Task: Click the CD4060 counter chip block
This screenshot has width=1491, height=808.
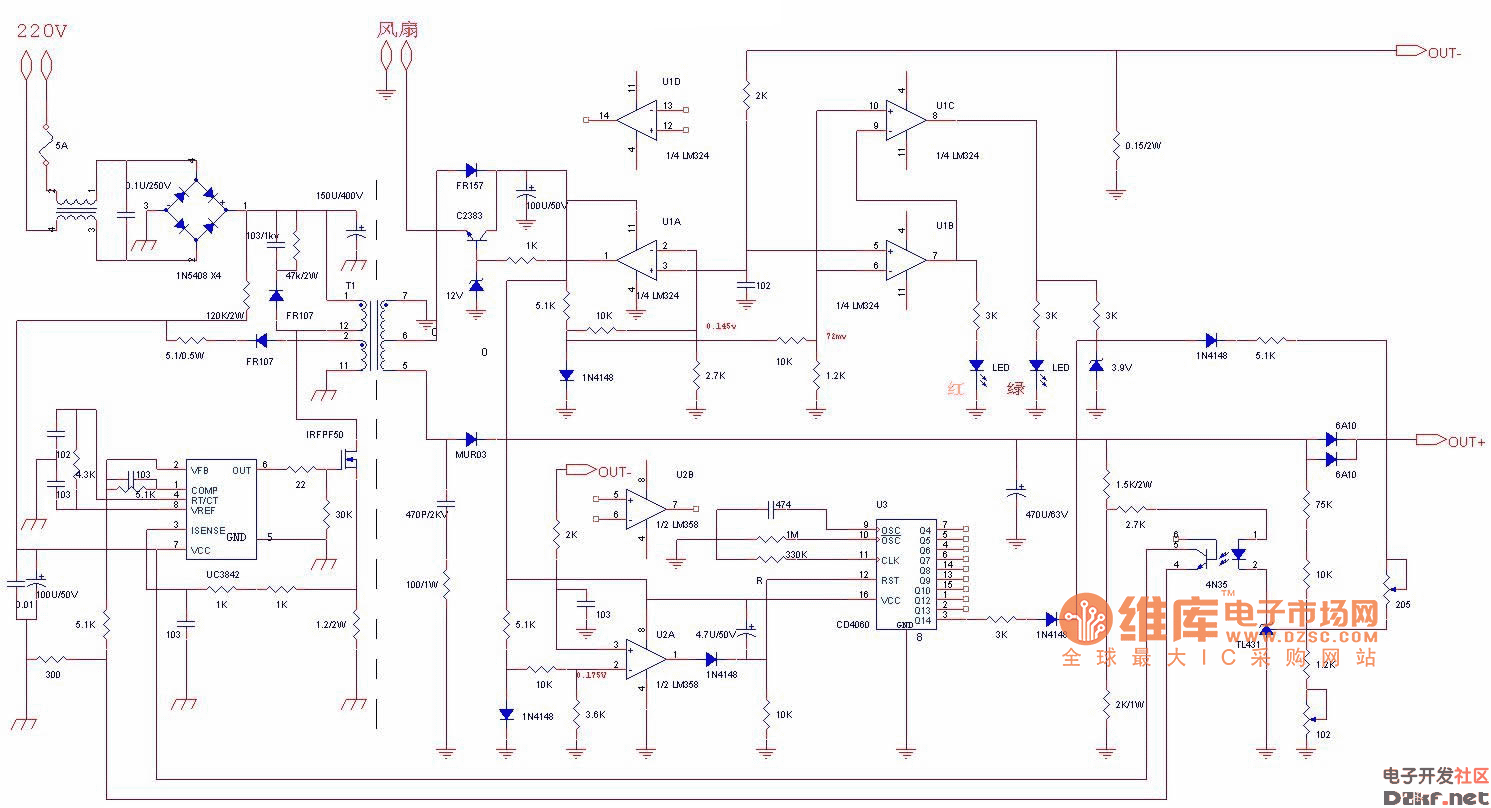Action: coord(907,574)
